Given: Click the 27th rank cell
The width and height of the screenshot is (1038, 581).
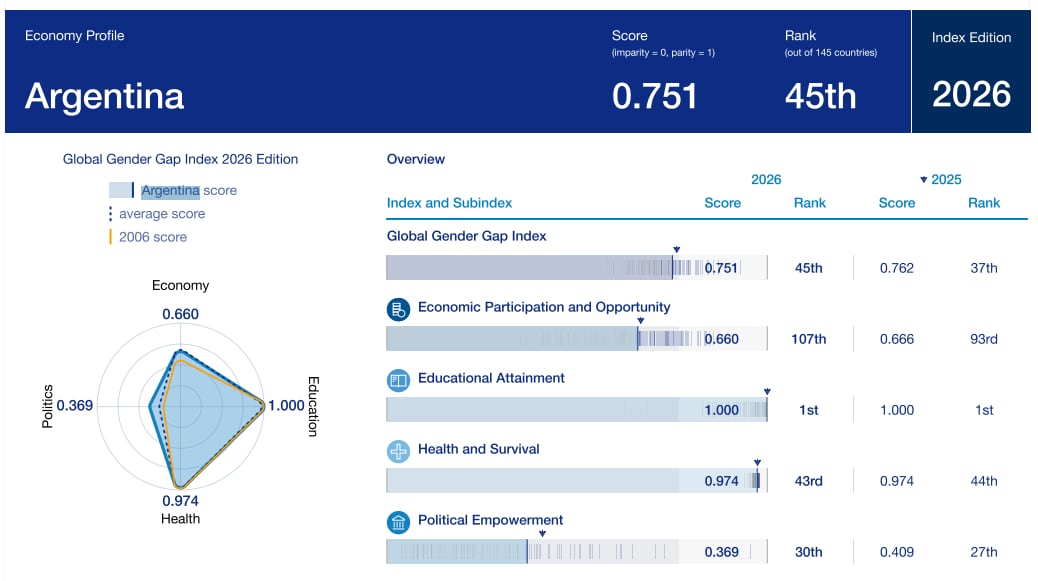Looking at the screenshot, I should coord(984,552).
